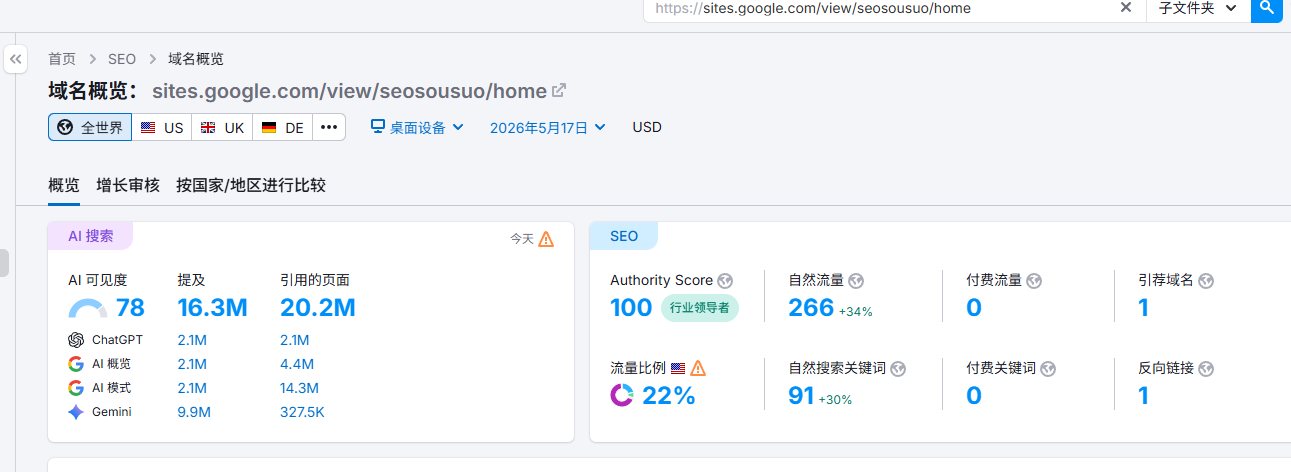Open the 桌面设备 device dropdown
Image resolution: width=1291 pixels, height=472 pixels.
point(417,127)
